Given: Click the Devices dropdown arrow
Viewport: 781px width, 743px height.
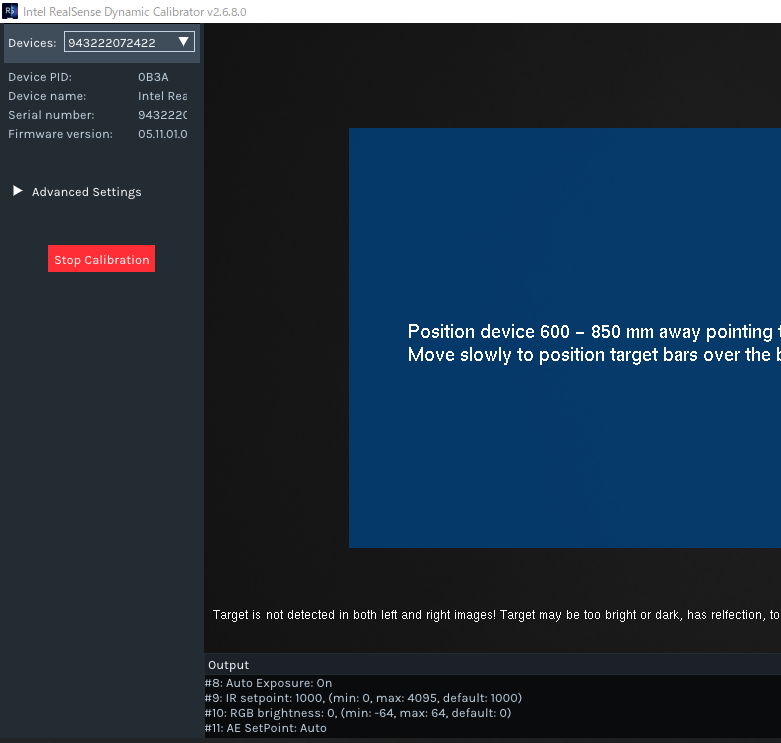Looking at the screenshot, I should tap(183, 42).
